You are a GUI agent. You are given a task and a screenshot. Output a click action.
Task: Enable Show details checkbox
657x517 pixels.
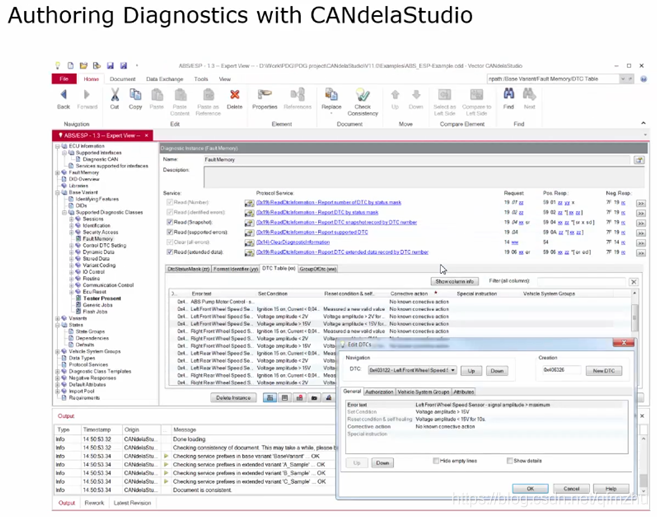tap(510, 461)
